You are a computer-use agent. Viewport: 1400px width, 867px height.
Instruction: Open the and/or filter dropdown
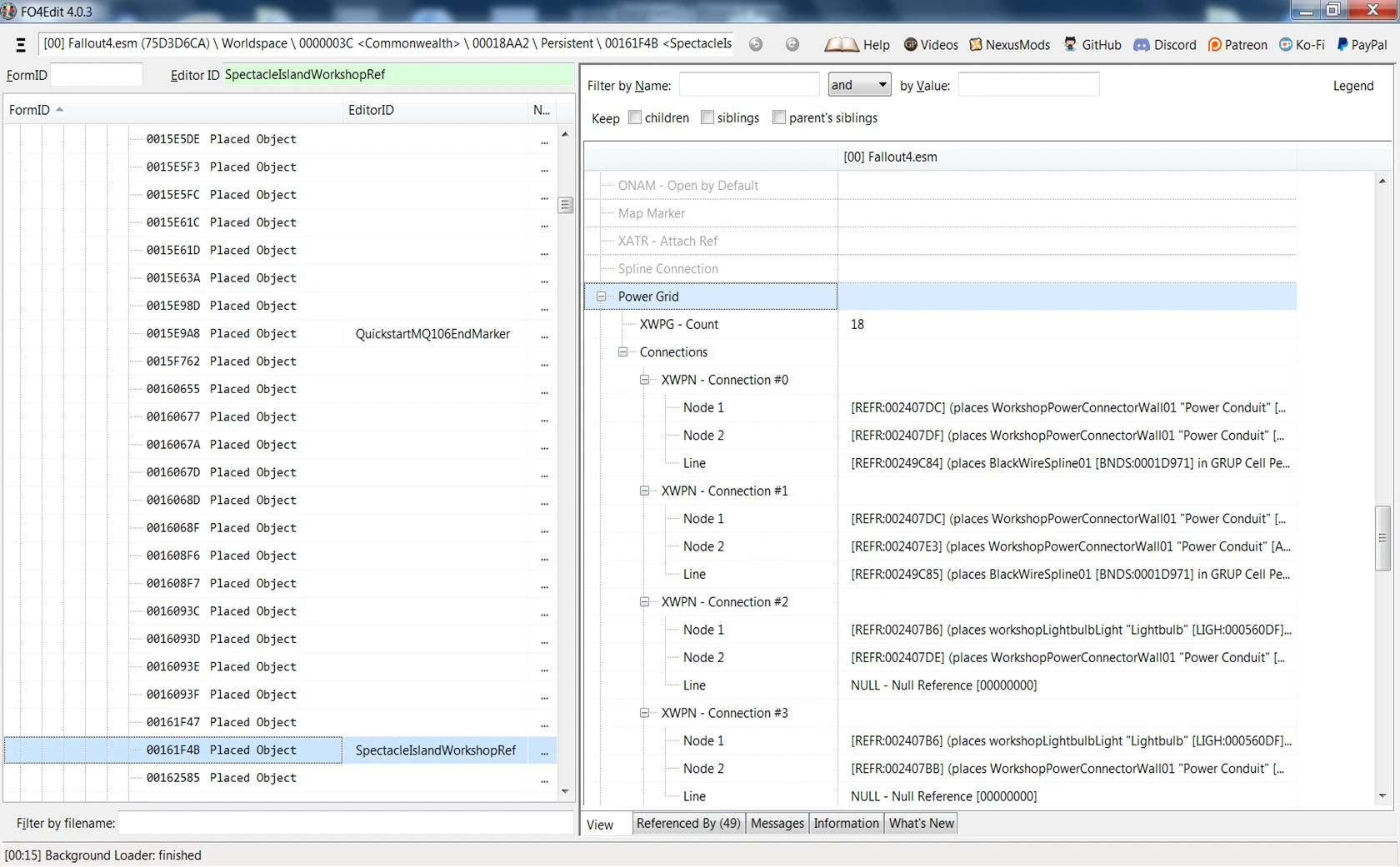(x=859, y=85)
